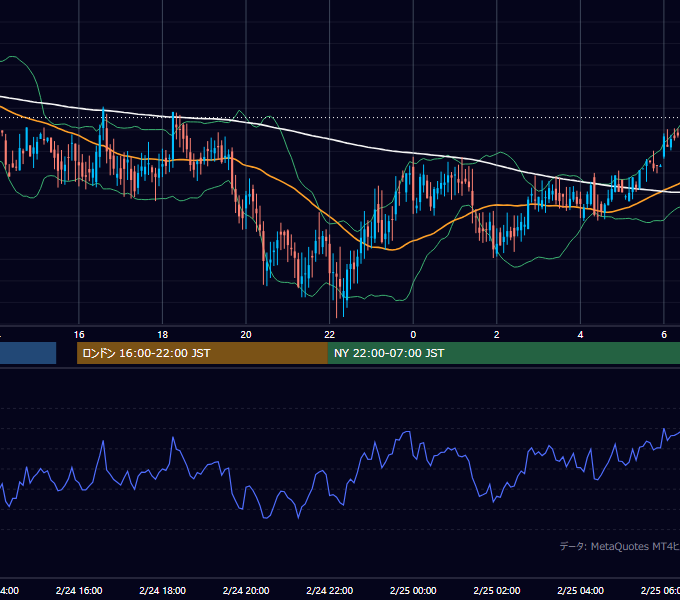Screen dimensions: 680x600
Task: Click the '2/24 18:00' date label
Action: pos(163,590)
